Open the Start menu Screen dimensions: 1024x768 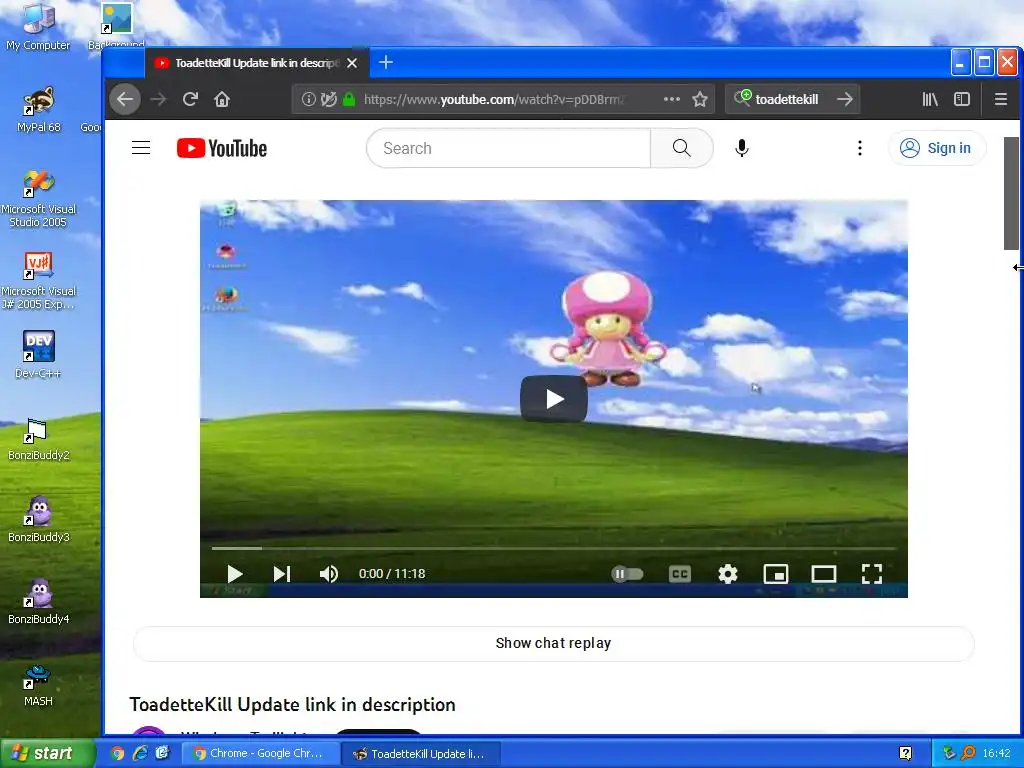tap(48, 753)
